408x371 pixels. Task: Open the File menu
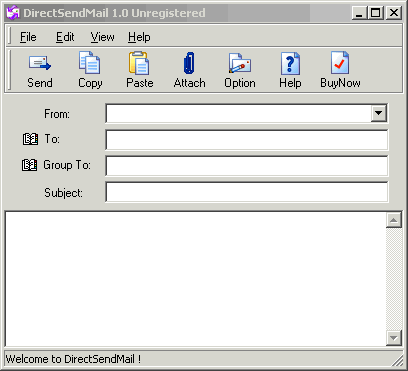point(28,37)
